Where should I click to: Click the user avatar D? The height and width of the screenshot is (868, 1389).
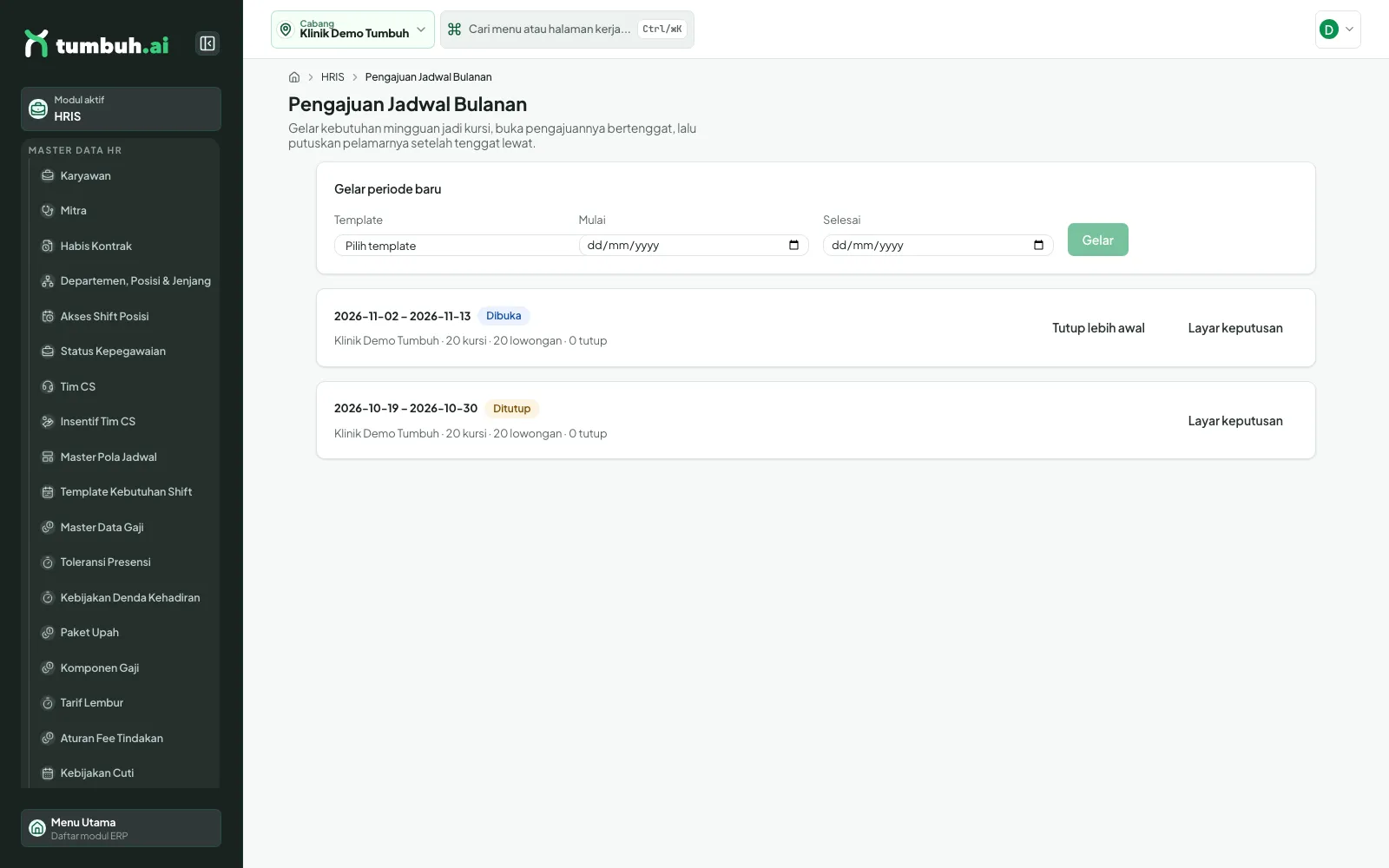point(1328,30)
